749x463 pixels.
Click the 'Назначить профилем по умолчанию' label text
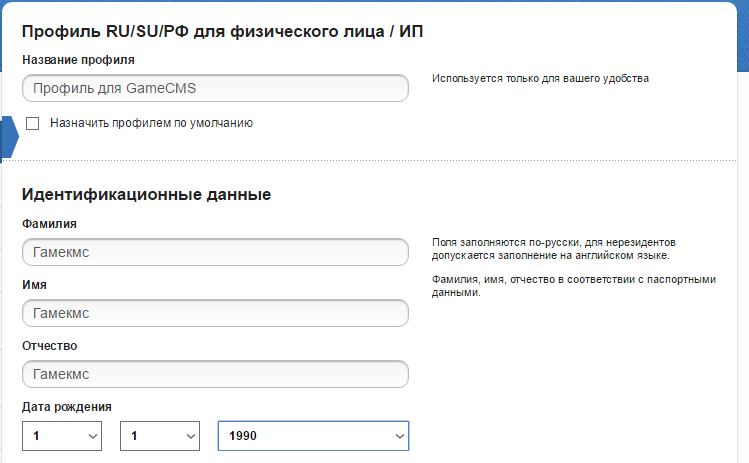(x=151, y=123)
